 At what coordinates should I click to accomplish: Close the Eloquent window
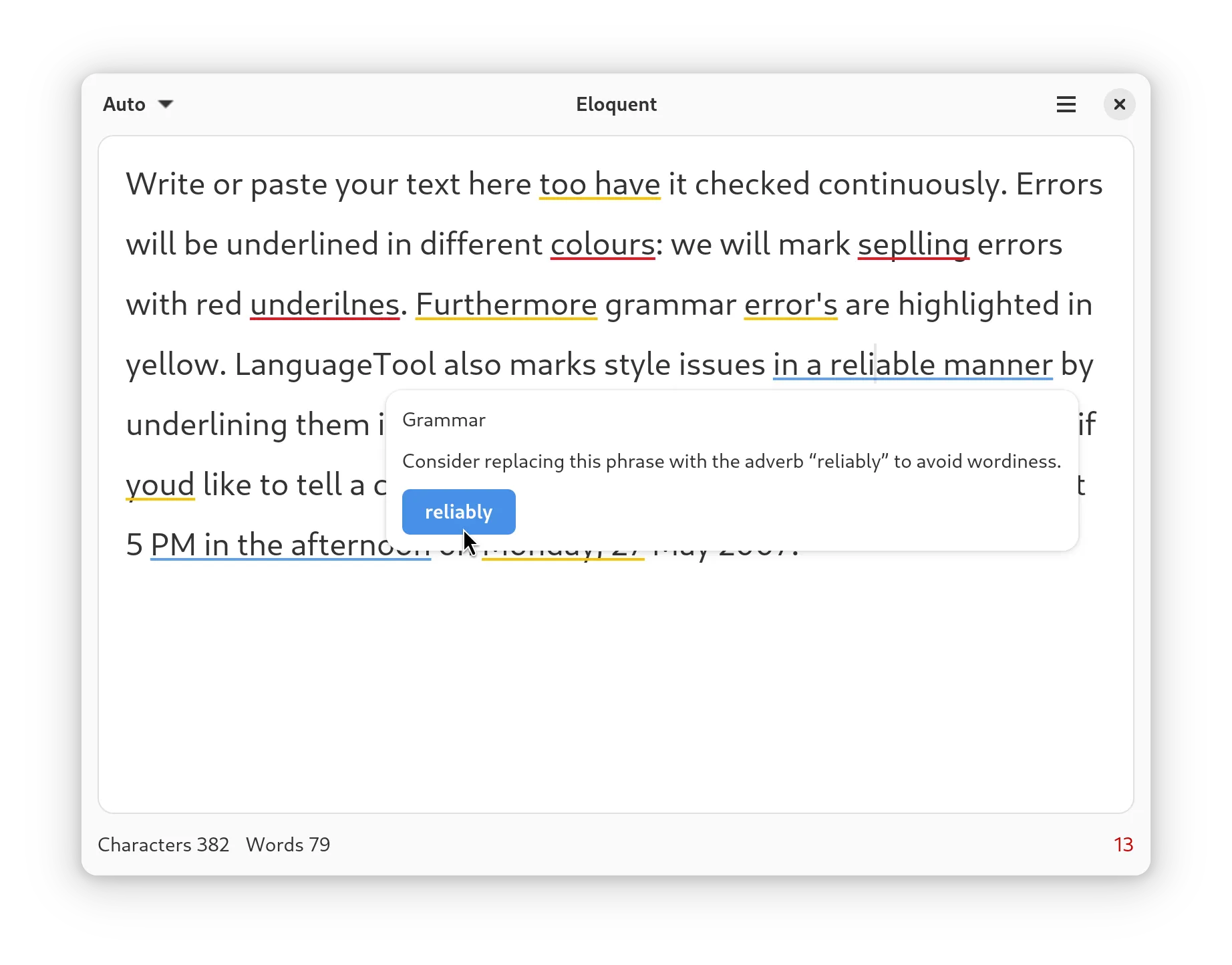tap(1118, 104)
